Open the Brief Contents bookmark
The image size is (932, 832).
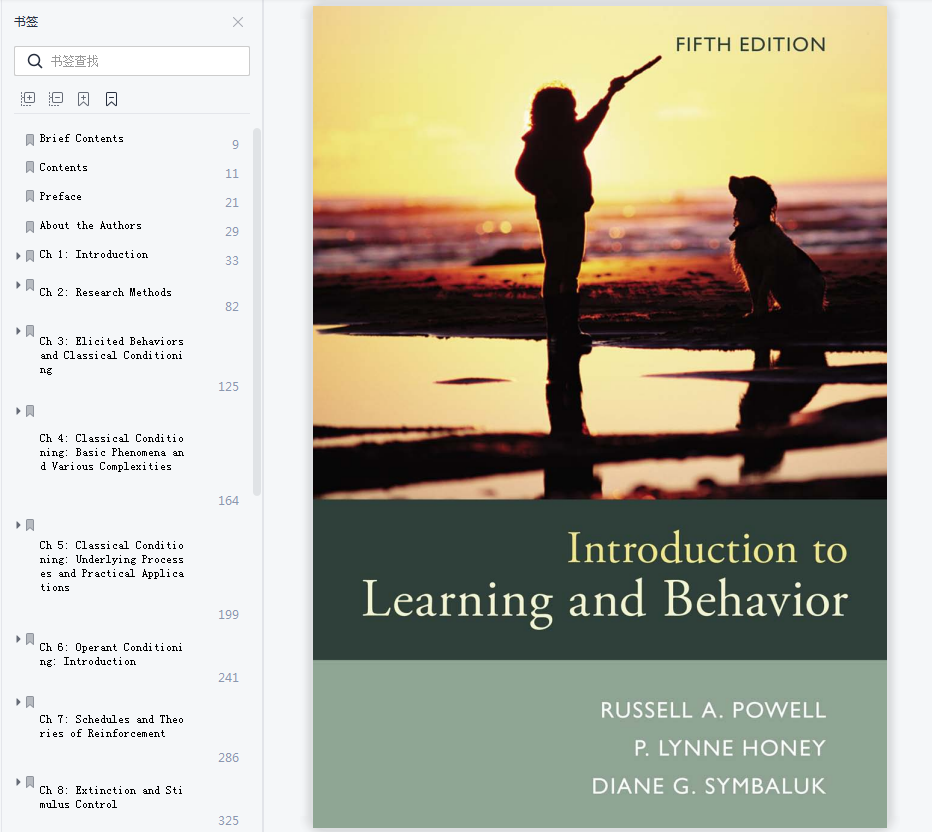click(81, 138)
